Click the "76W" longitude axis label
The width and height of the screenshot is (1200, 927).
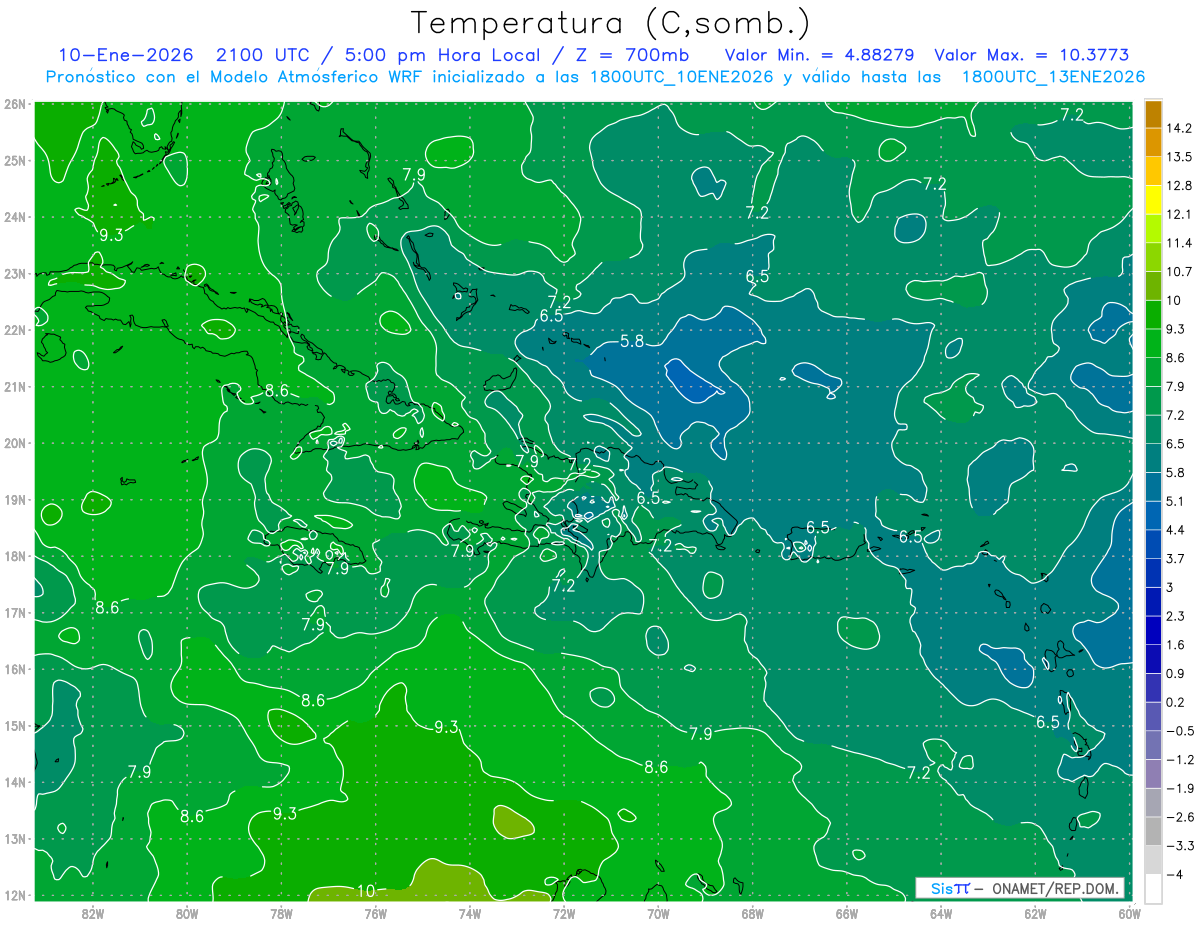(375, 912)
